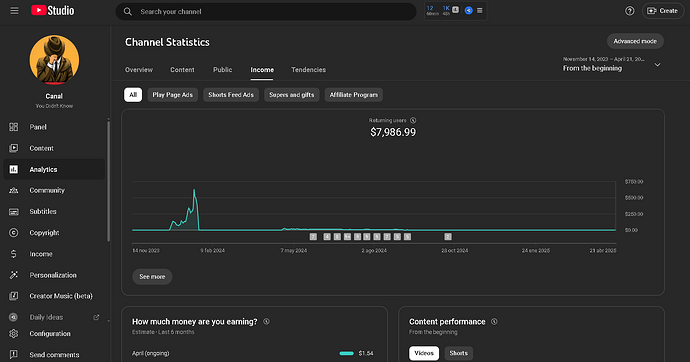This screenshot has height=362, width=690.
Task: Click the April (ongoing) row
Action: (253, 353)
